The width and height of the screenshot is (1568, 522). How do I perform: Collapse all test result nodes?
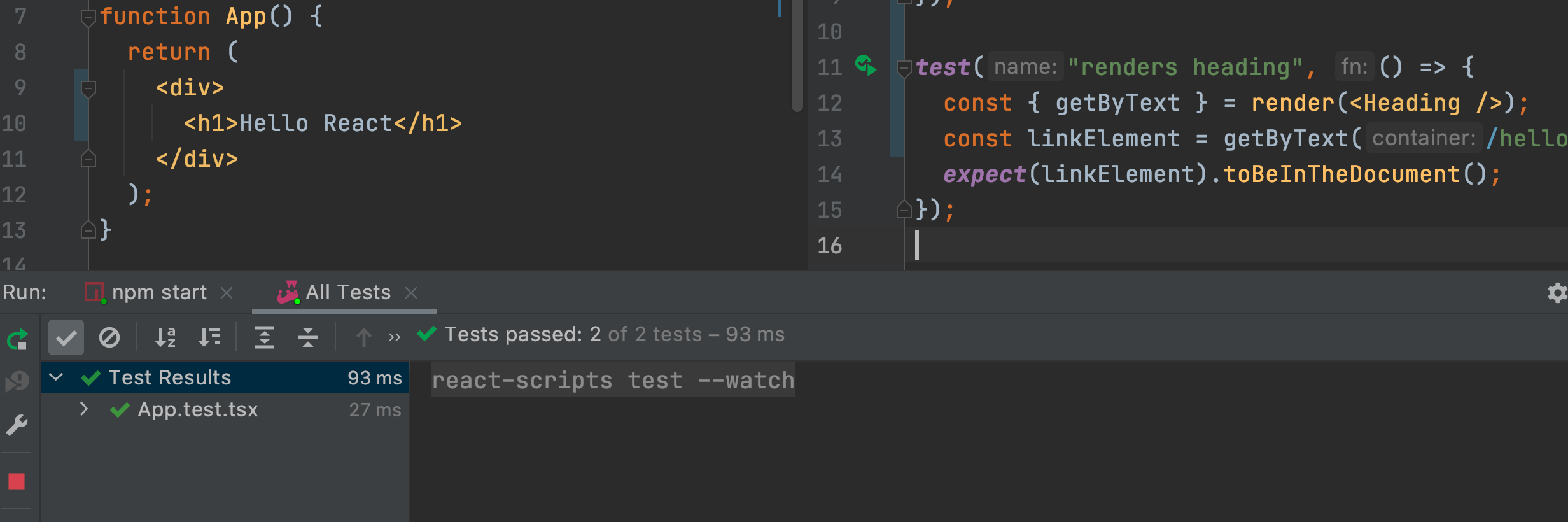[x=308, y=337]
